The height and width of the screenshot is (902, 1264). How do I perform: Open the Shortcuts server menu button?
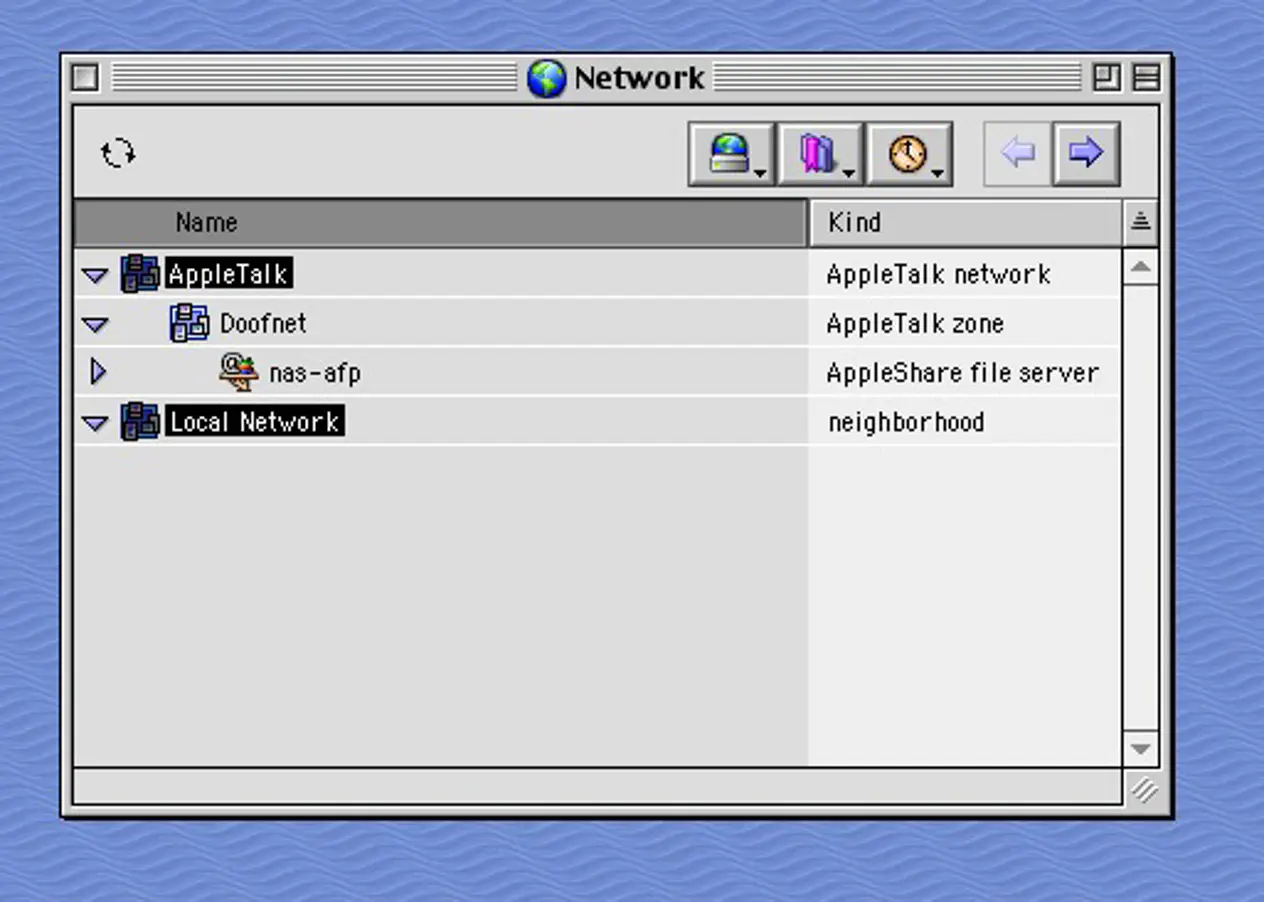click(x=731, y=154)
